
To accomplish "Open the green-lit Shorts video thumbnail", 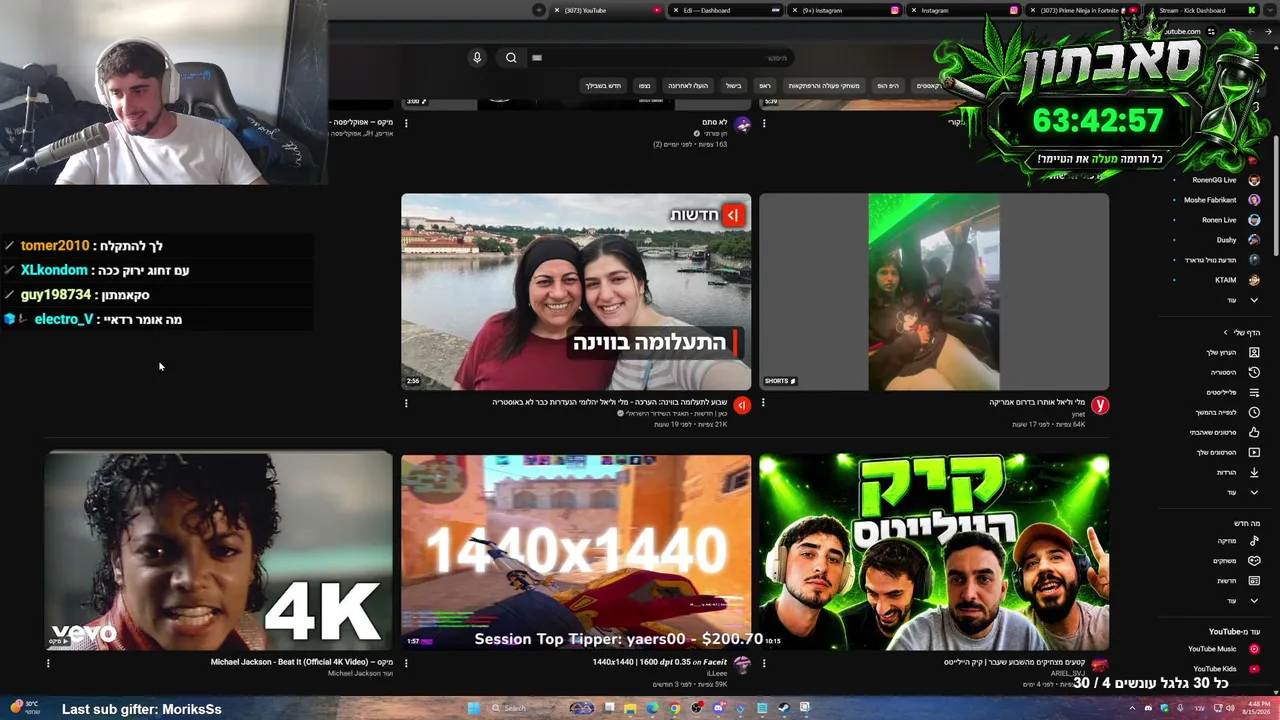I will (934, 292).
